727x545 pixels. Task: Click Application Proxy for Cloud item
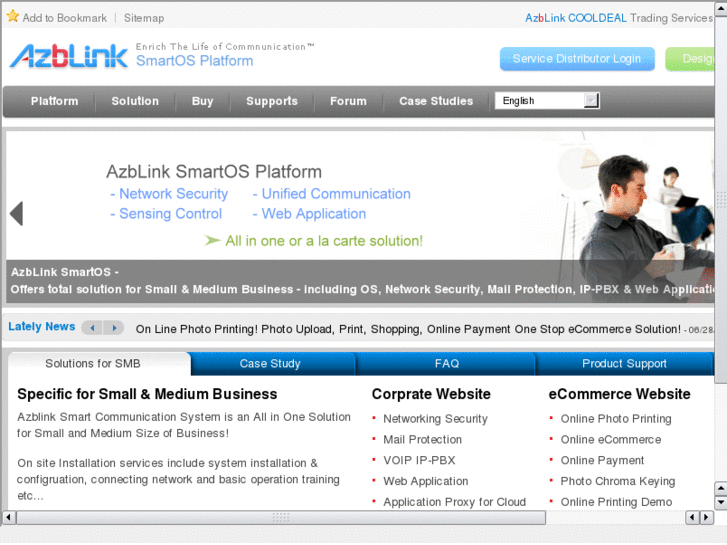[x=454, y=502]
